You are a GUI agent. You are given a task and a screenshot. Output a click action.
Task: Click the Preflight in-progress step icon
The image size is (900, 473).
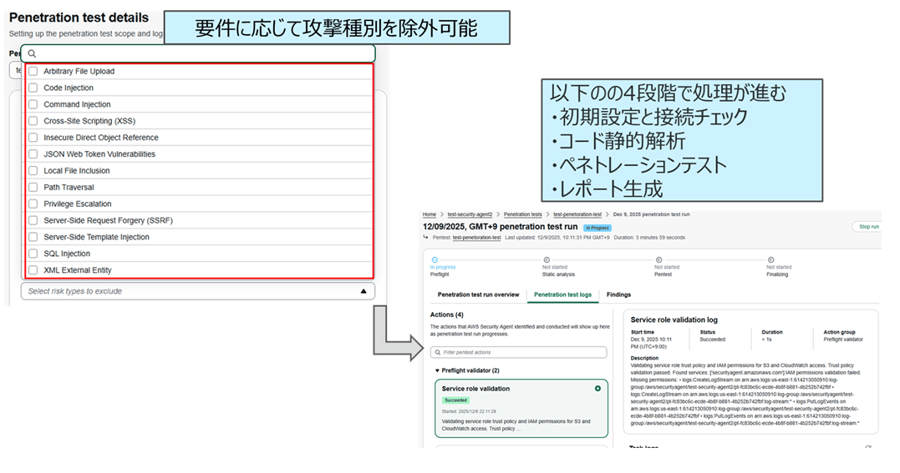[434, 260]
